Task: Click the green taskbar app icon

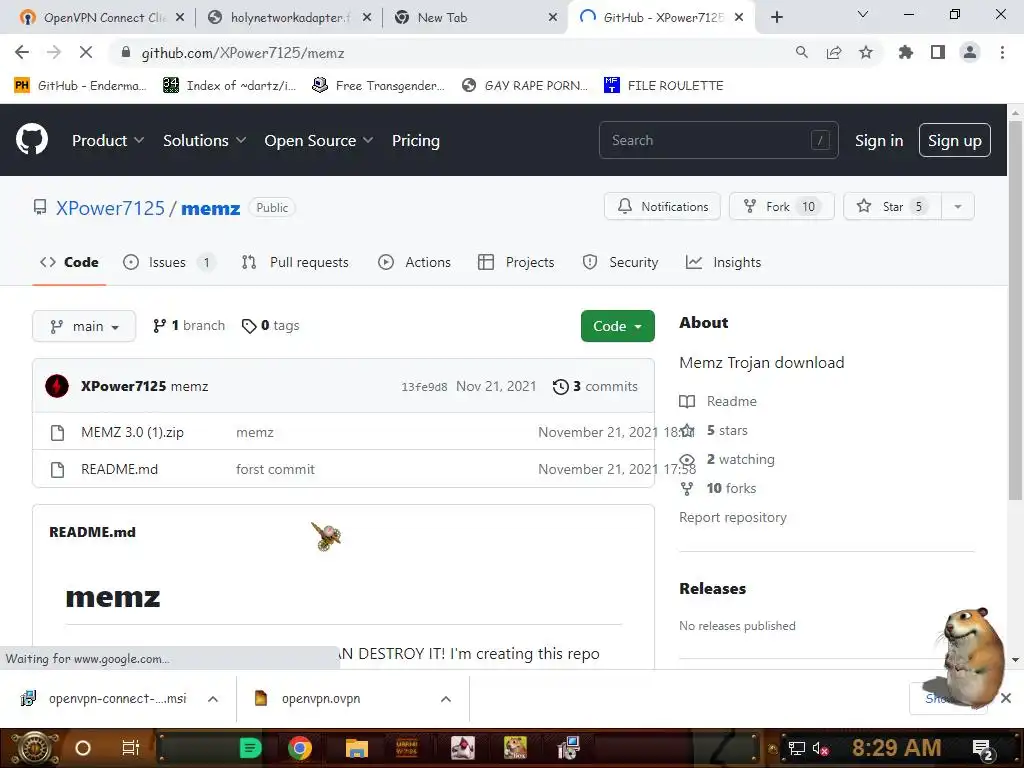Action: point(250,748)
